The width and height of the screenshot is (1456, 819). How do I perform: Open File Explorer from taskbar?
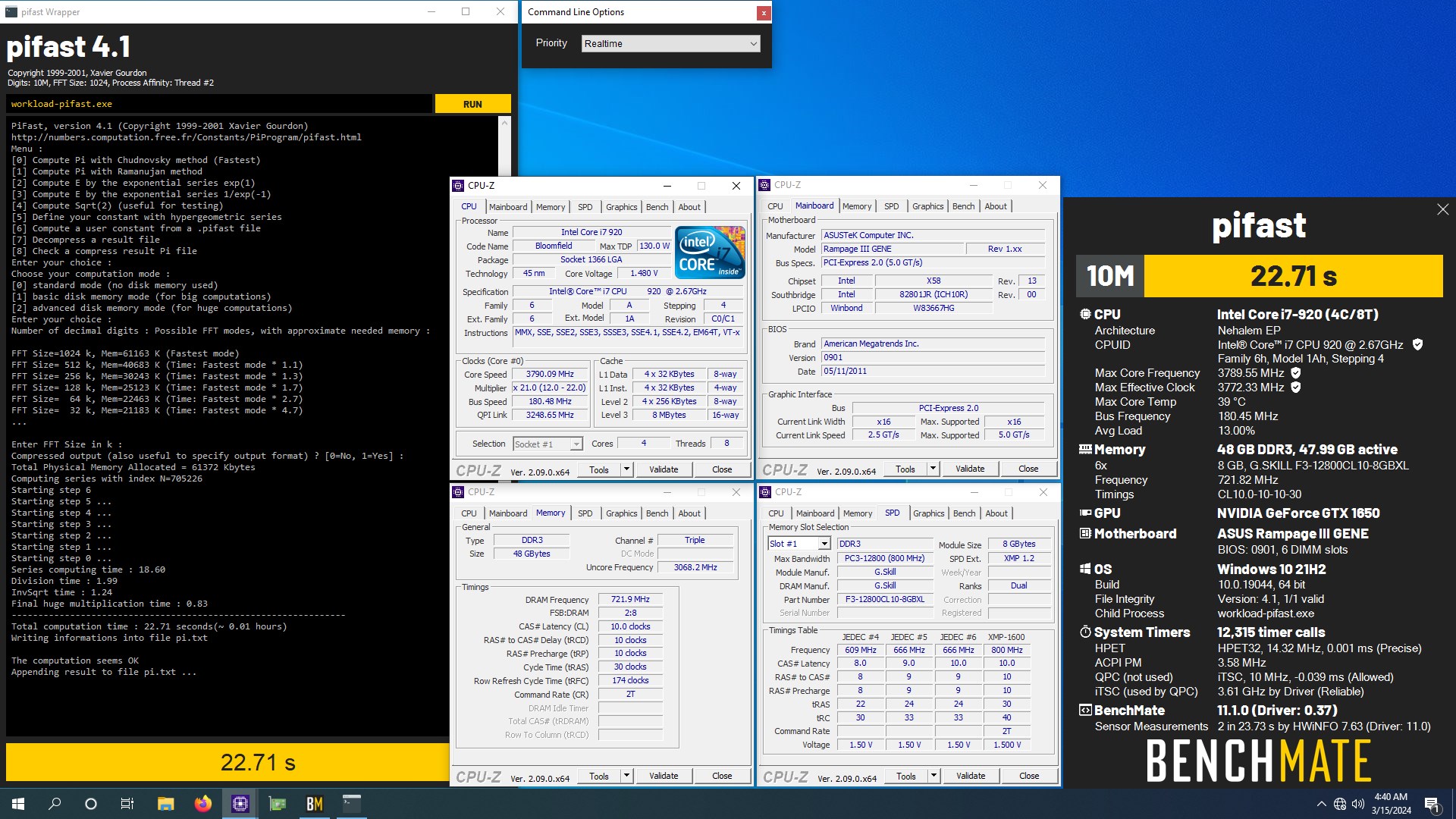(165, 804)
